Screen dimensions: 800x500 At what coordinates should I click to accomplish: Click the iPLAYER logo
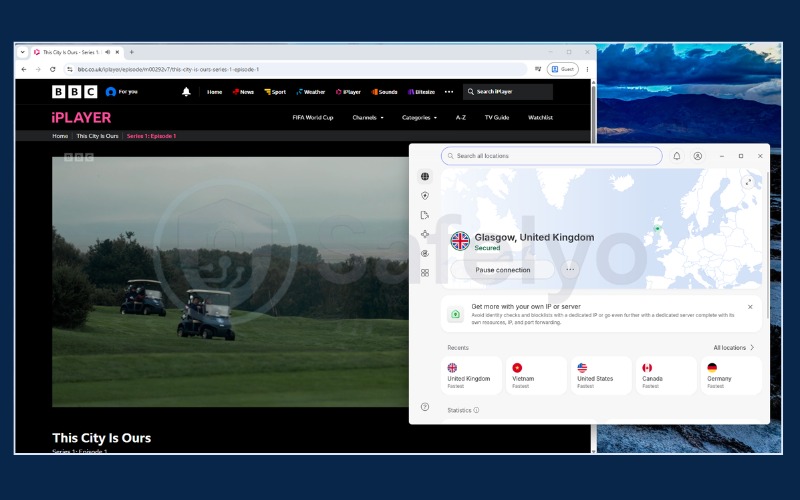[x=81, y=118]
